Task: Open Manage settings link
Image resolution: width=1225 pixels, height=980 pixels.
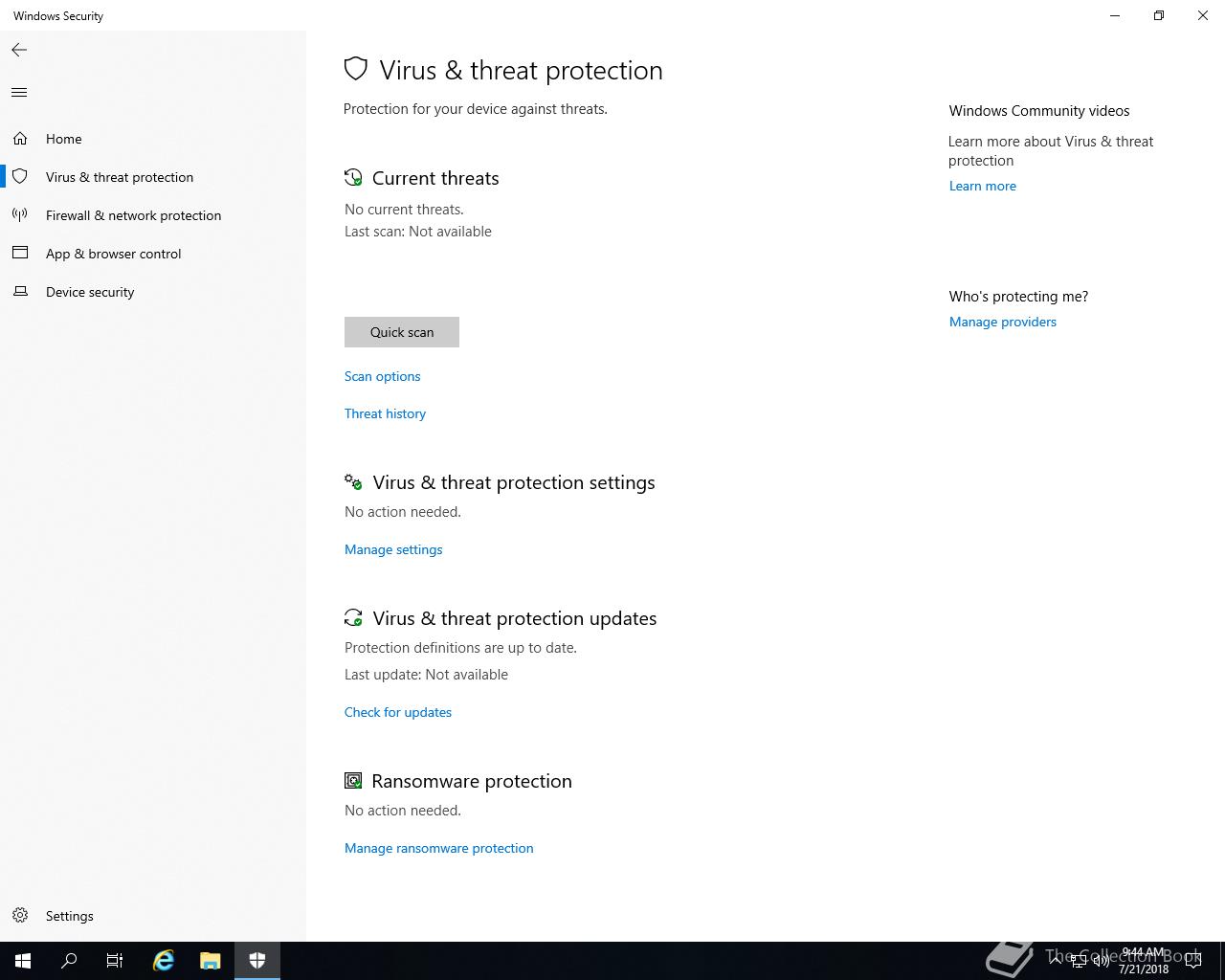Action: pos(393,549)
